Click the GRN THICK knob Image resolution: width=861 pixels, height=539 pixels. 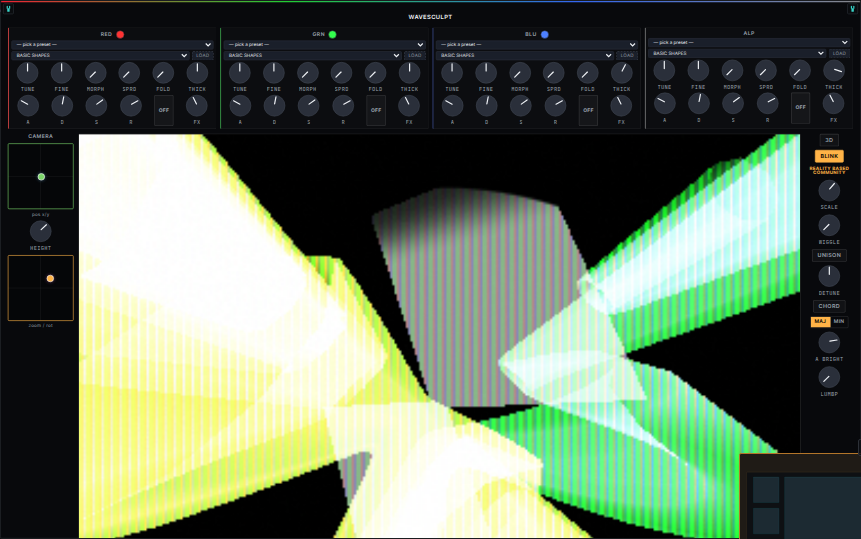tap(409, 73)
